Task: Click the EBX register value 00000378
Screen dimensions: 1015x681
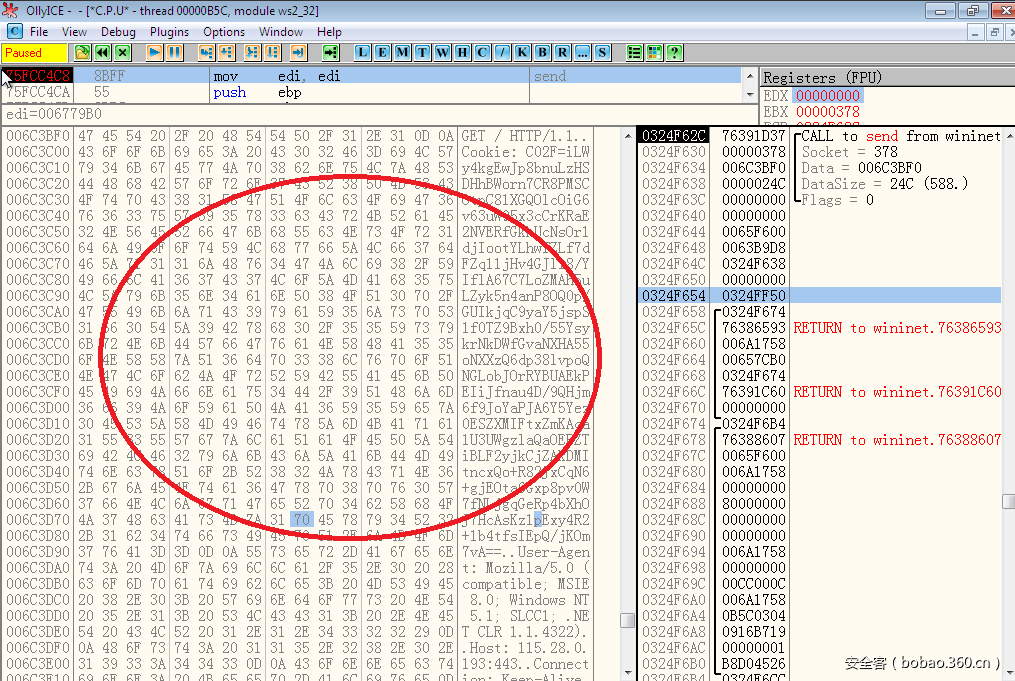Action: pyautogui.click(x=827, y=111)
